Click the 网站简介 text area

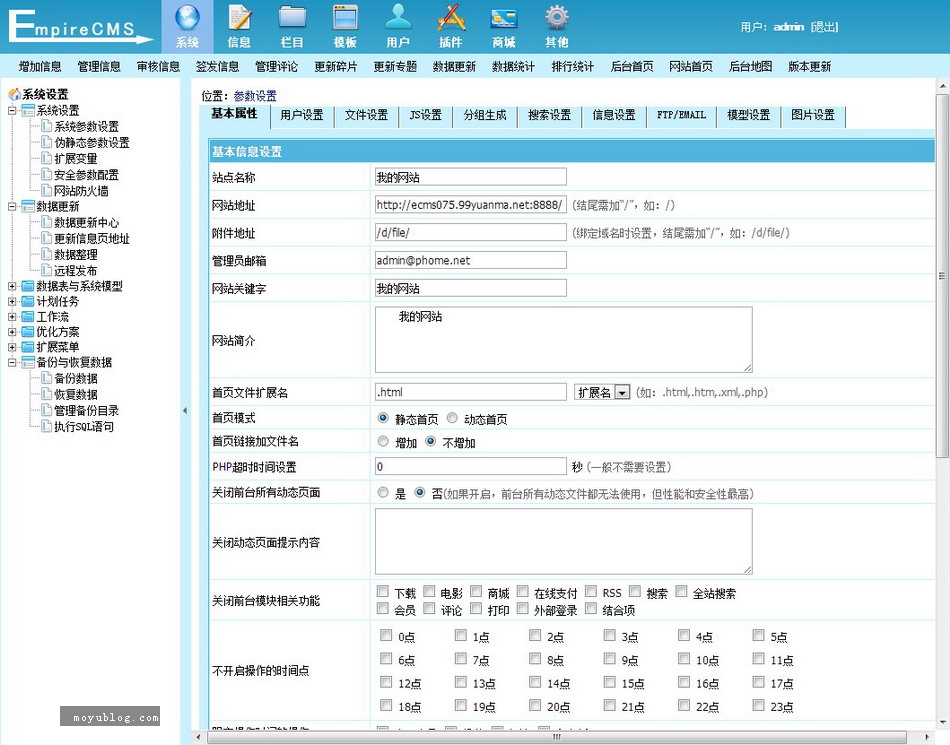point(563,339)
